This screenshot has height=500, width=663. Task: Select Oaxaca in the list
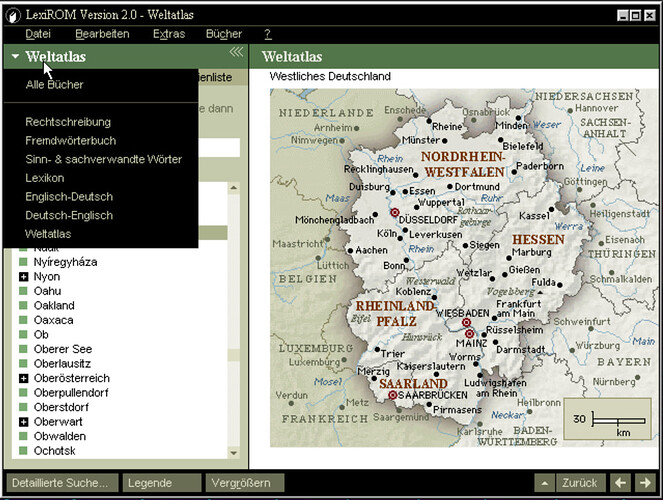pyautogui.click(x=53, y=320)
